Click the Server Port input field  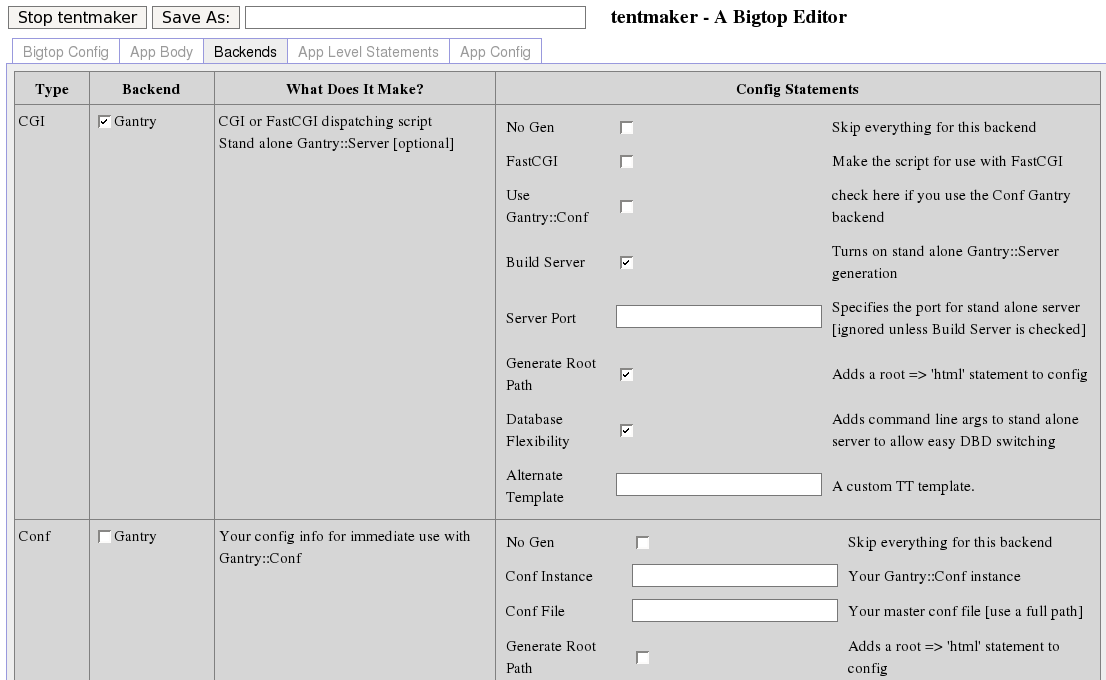pos(719,316)
